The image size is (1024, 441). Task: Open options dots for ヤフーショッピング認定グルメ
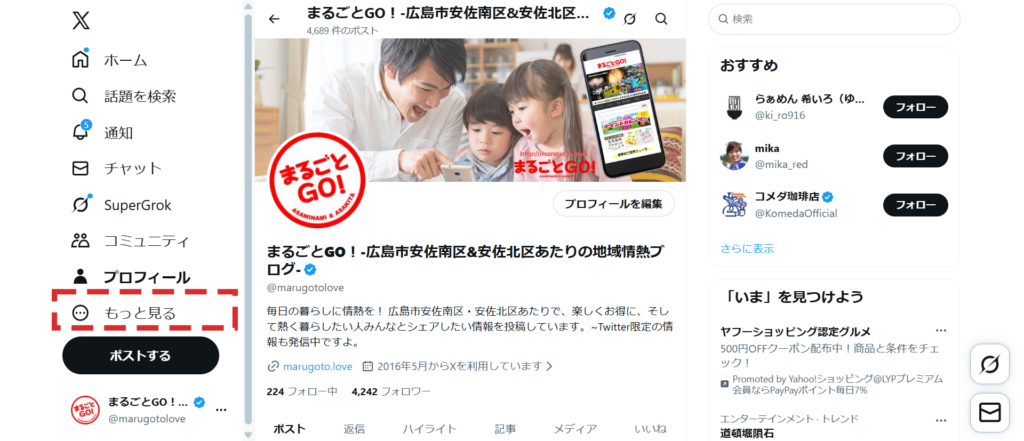tap(941, 331)
